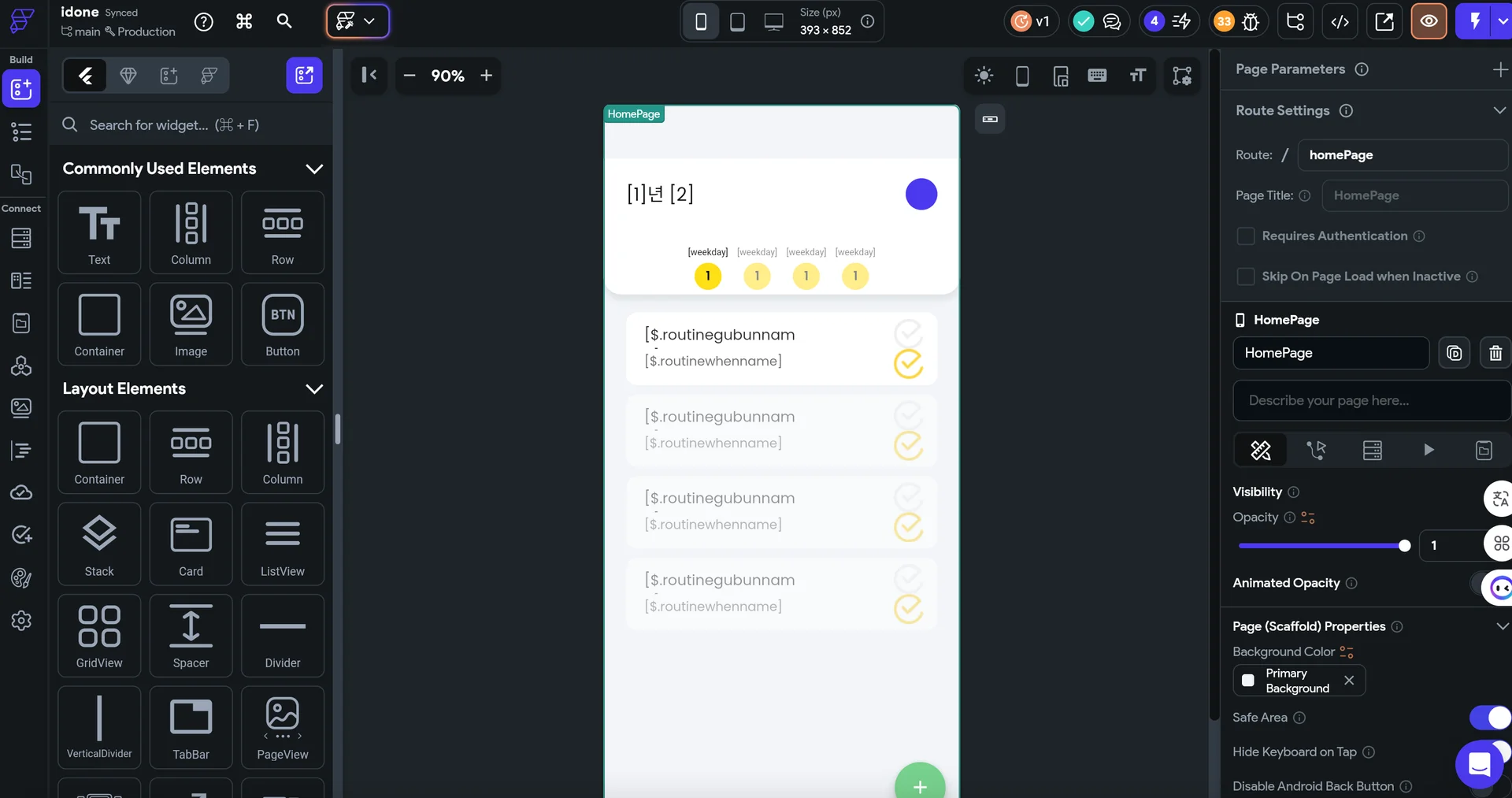The image size is (1512, 798).
Task: Delete page using trash icon
Action: (x=1495, y=353)
